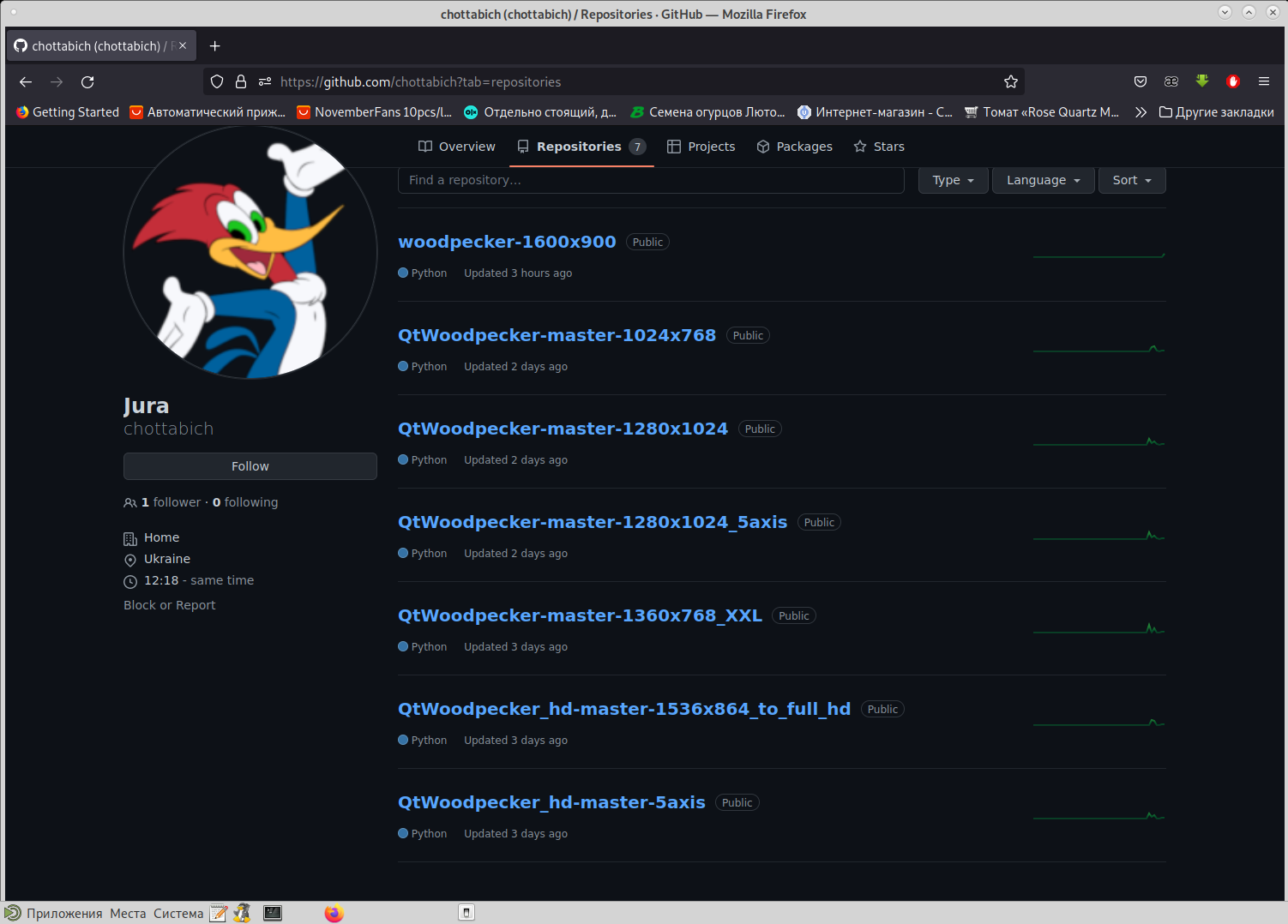
Task: Open green download arrow extension
Action: (1202, 81)
